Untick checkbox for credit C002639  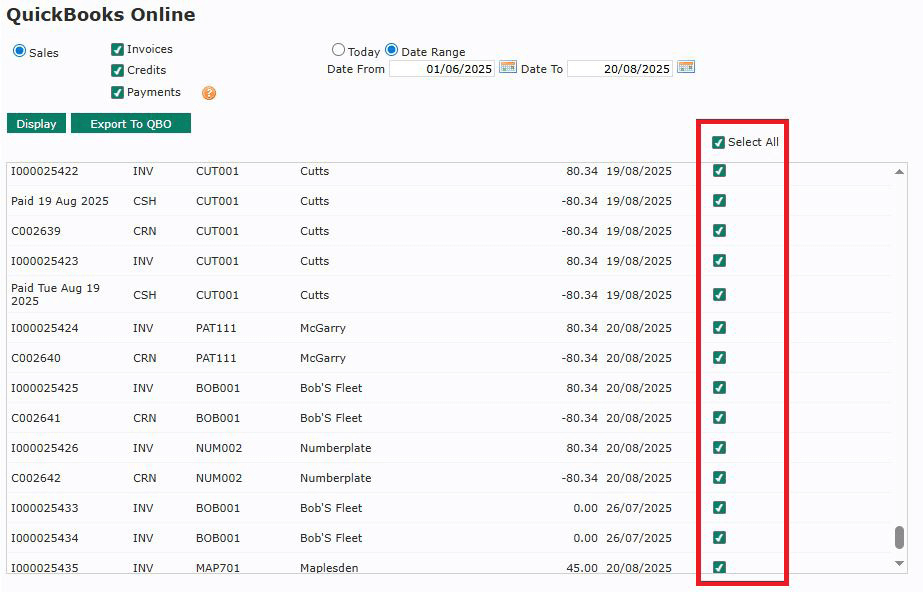pyautogui.click(x=719, y=231)
